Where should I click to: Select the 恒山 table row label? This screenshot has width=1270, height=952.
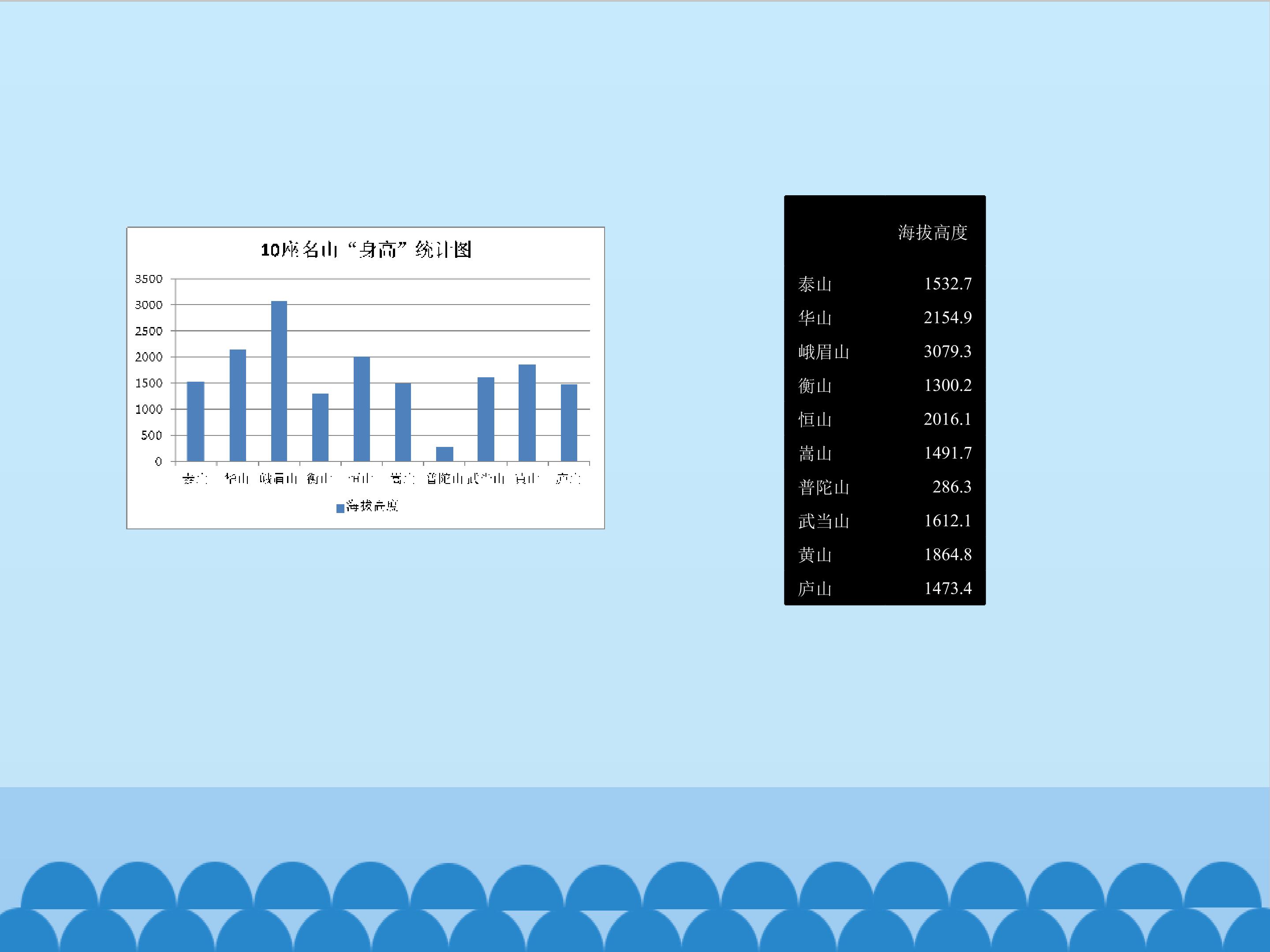click(x=815, y=420)
